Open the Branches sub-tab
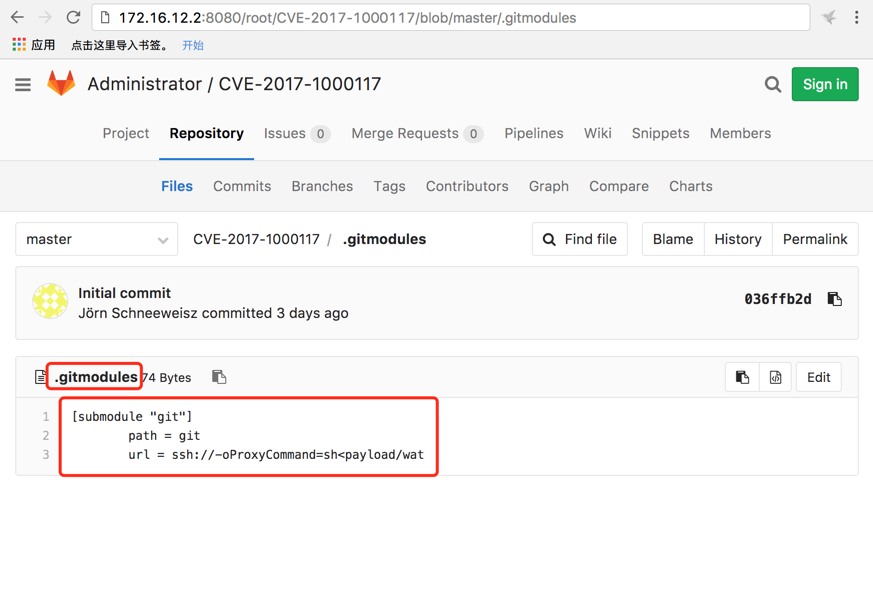The image size is (873, 595). click(322, 186)
